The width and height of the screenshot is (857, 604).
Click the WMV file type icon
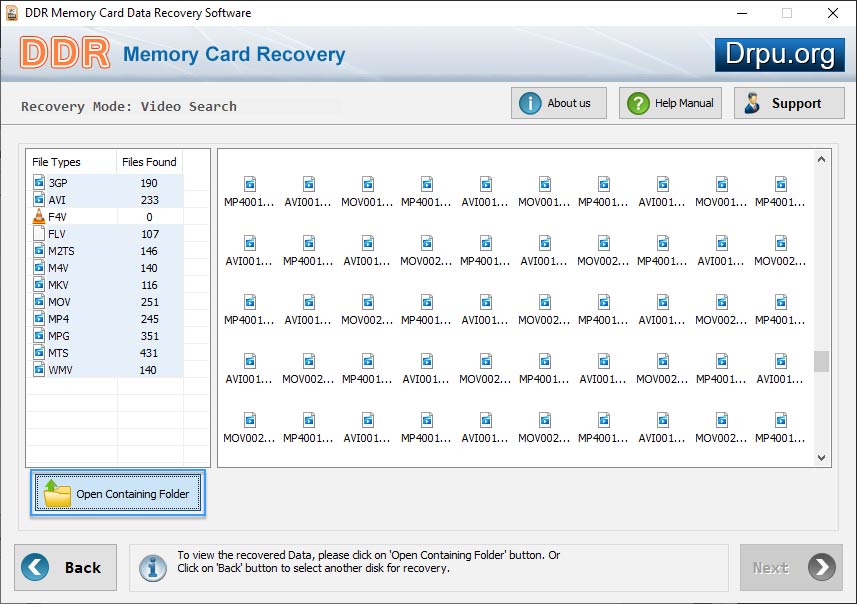(39, 369)
